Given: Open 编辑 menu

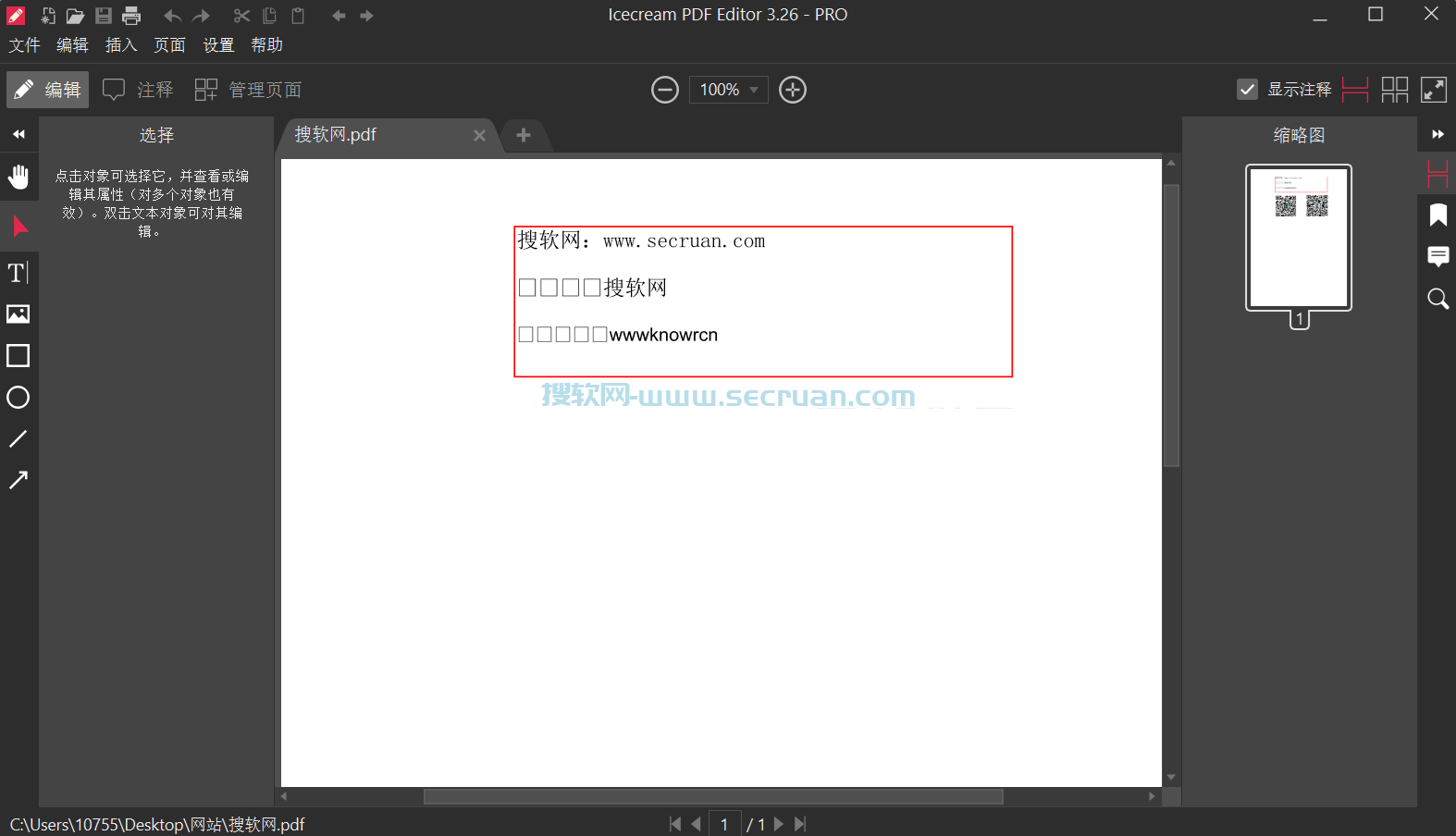Looking at the screenshot, I should click(72, 45).
